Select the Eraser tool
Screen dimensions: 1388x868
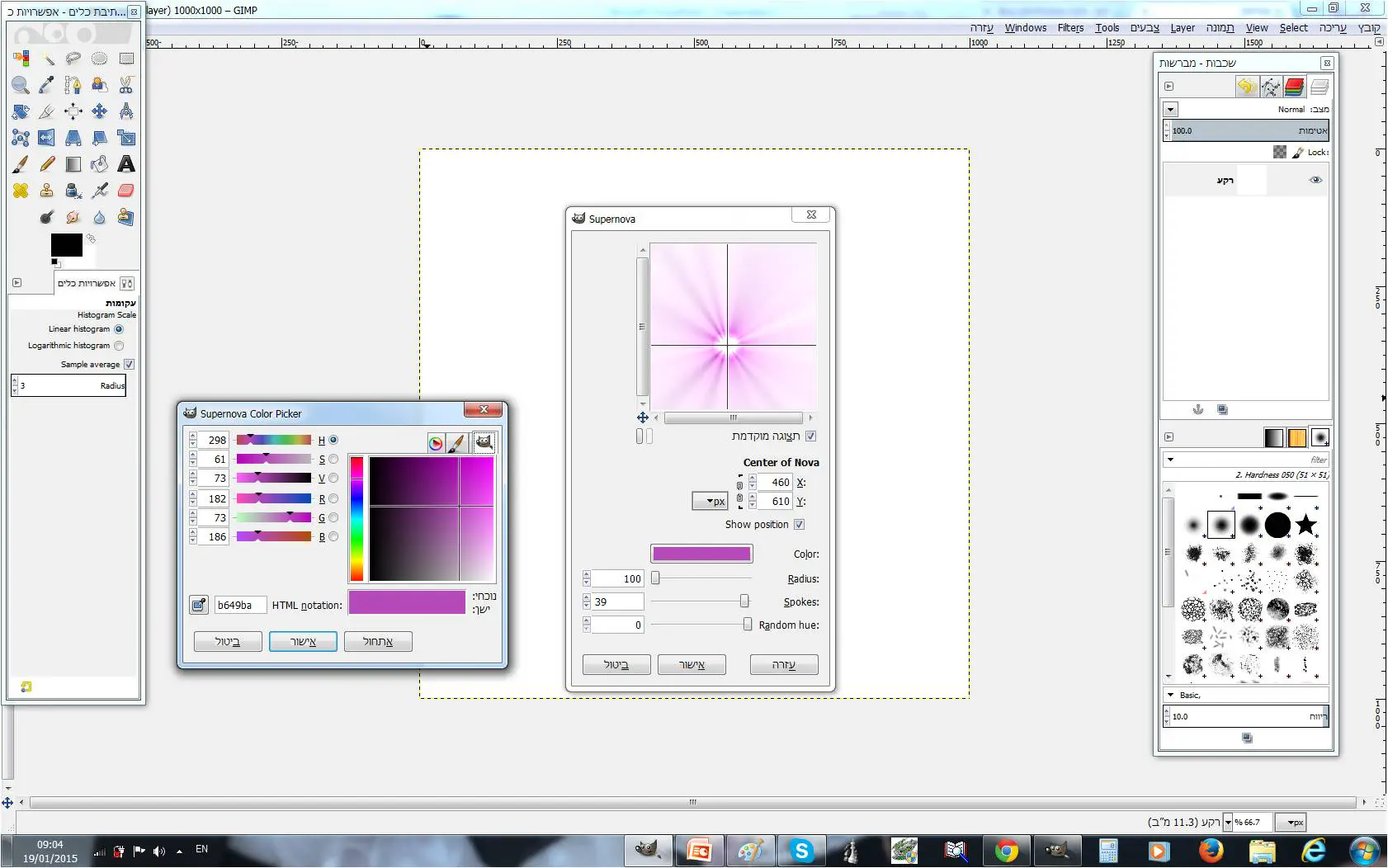pyautogui.click(x=125, y=191)
